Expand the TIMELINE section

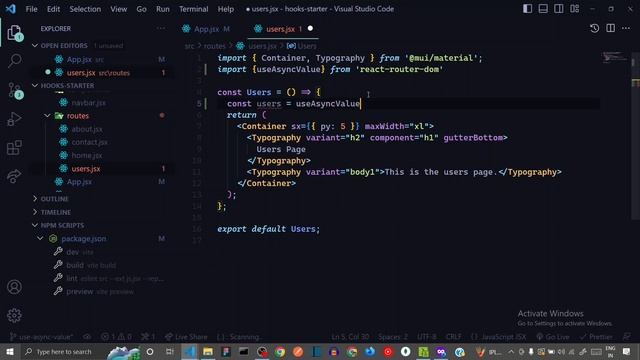[x=35, y=212]
